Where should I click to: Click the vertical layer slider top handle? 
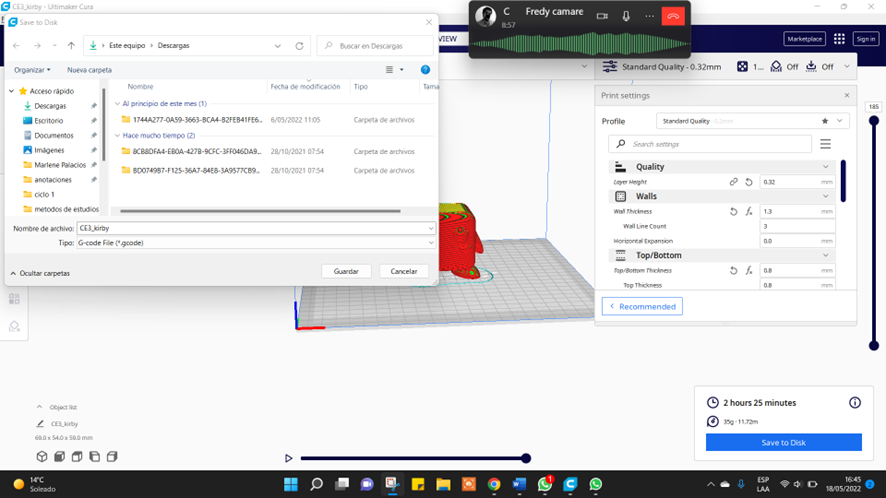tap(874, 120)
